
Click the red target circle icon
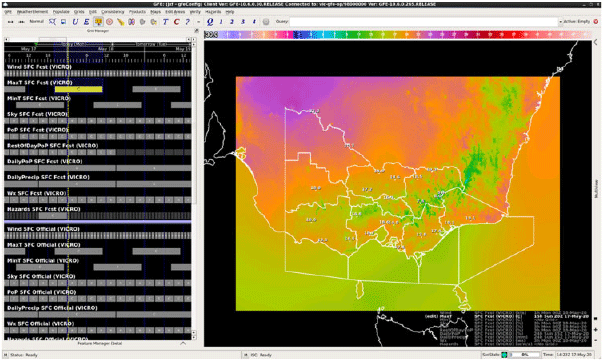[x=110, y=22]
